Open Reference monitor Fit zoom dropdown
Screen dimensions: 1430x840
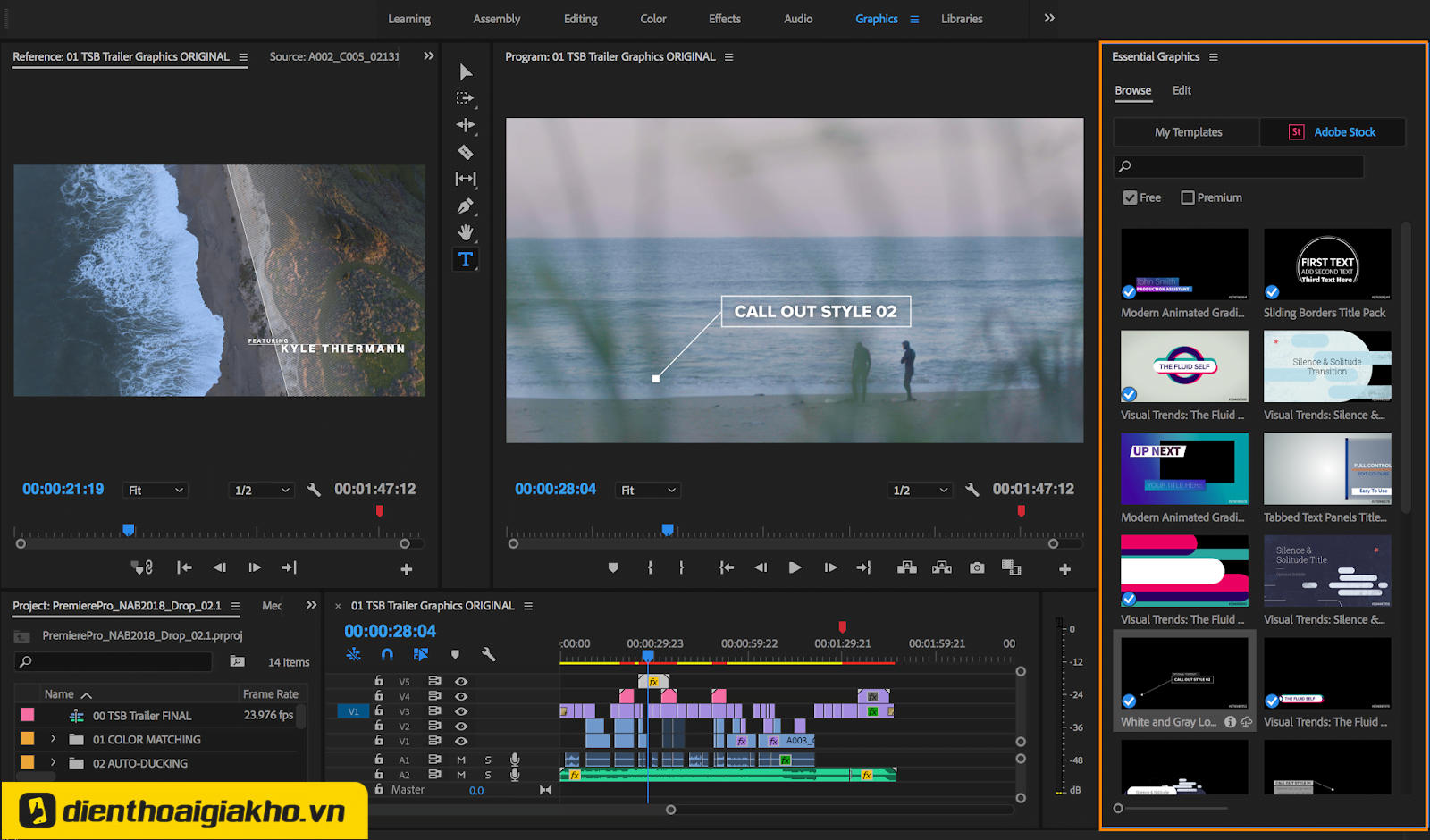point(156,490)
